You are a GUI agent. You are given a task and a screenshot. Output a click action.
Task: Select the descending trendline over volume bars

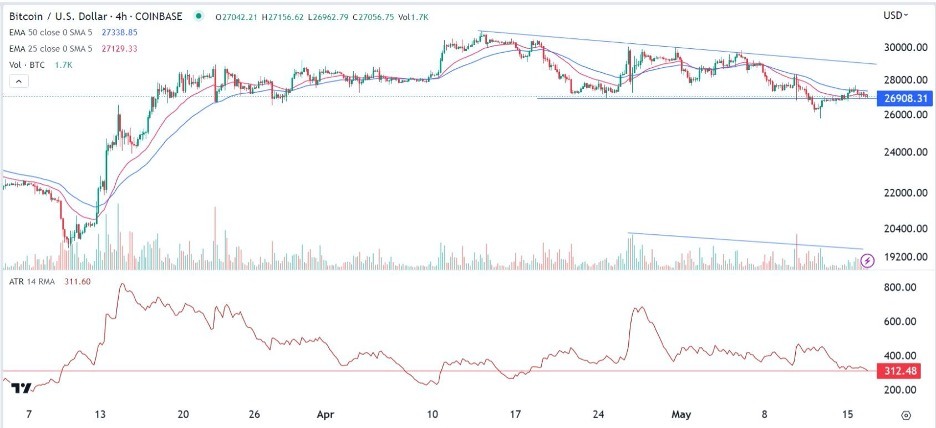point(744,241)
